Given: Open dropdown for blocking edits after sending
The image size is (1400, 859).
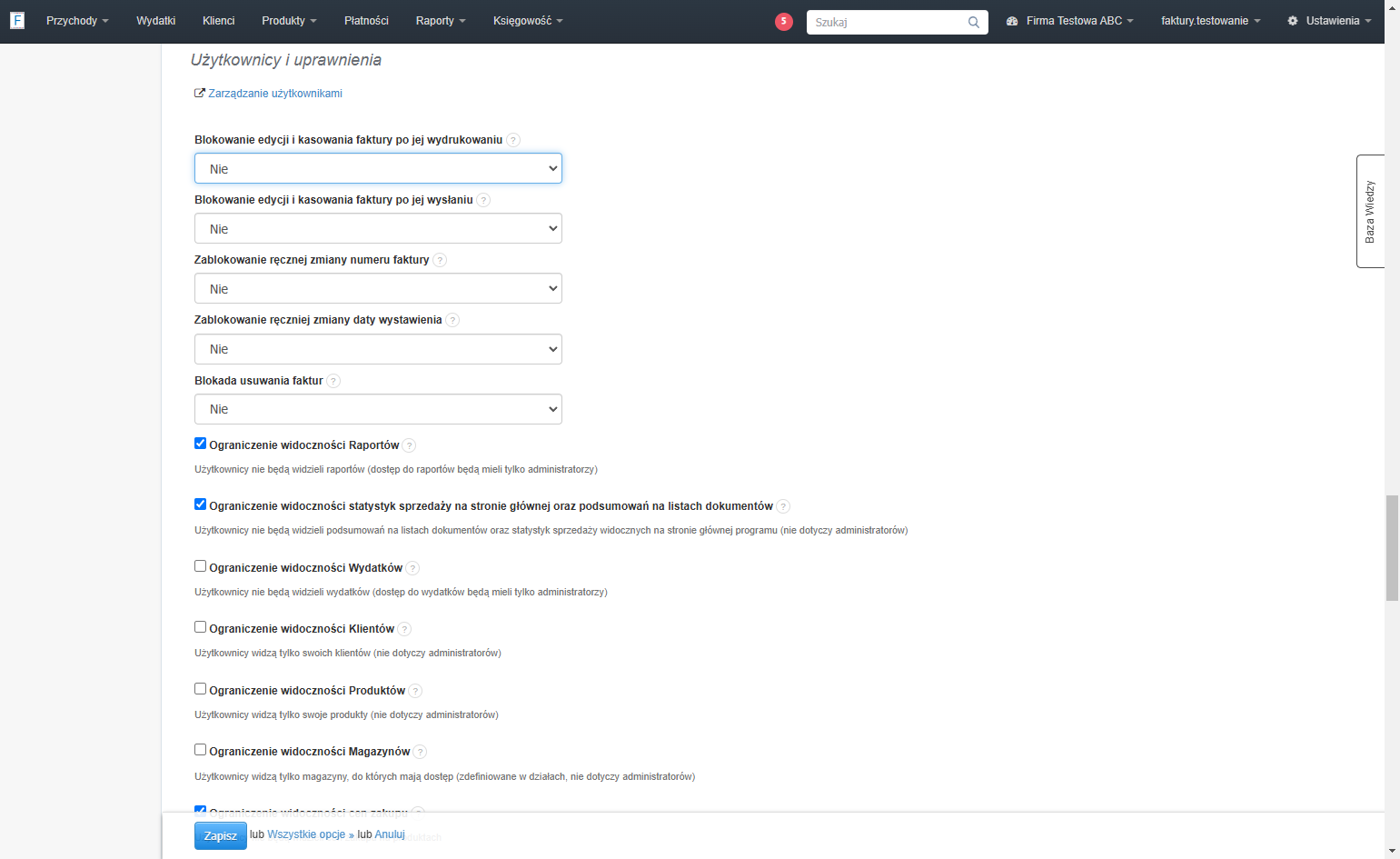Looking at the screenshot, I should [x=378, y=228].
